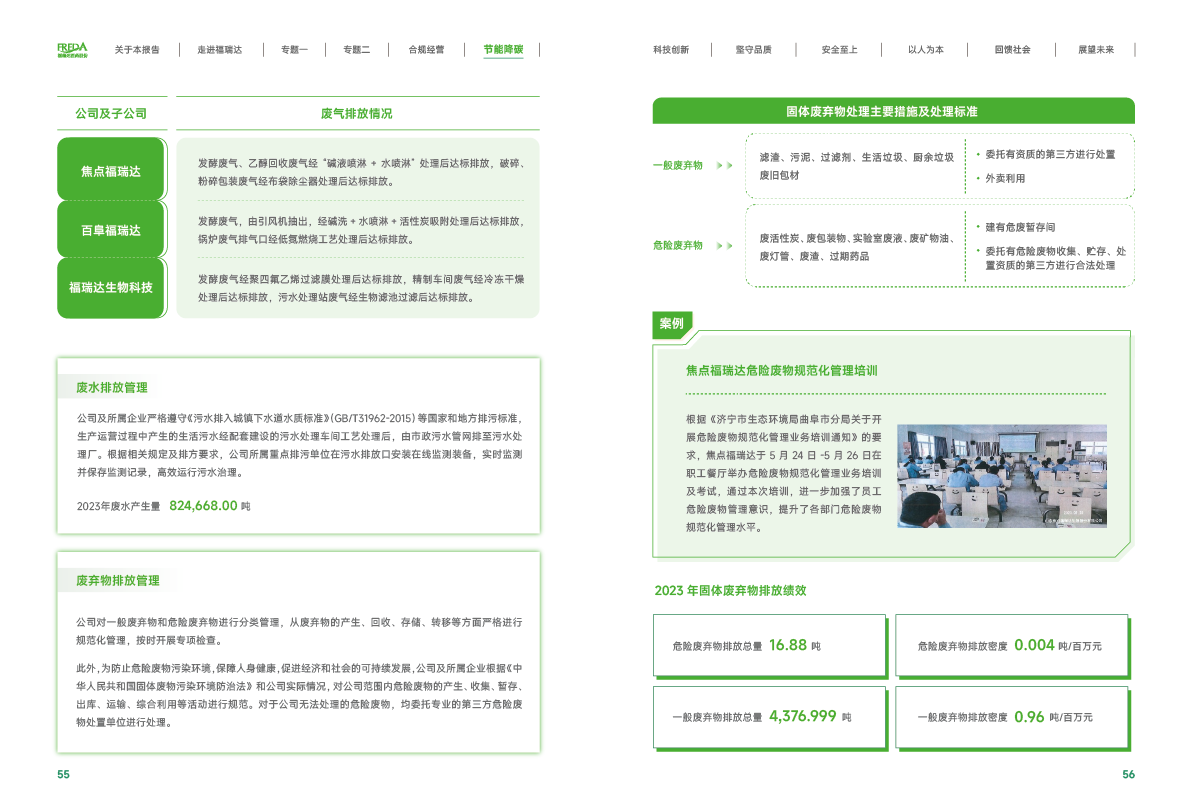1192x809 pixels.
Task: Click the 福瑞达生物科技 company box
Action: (111, 288)
